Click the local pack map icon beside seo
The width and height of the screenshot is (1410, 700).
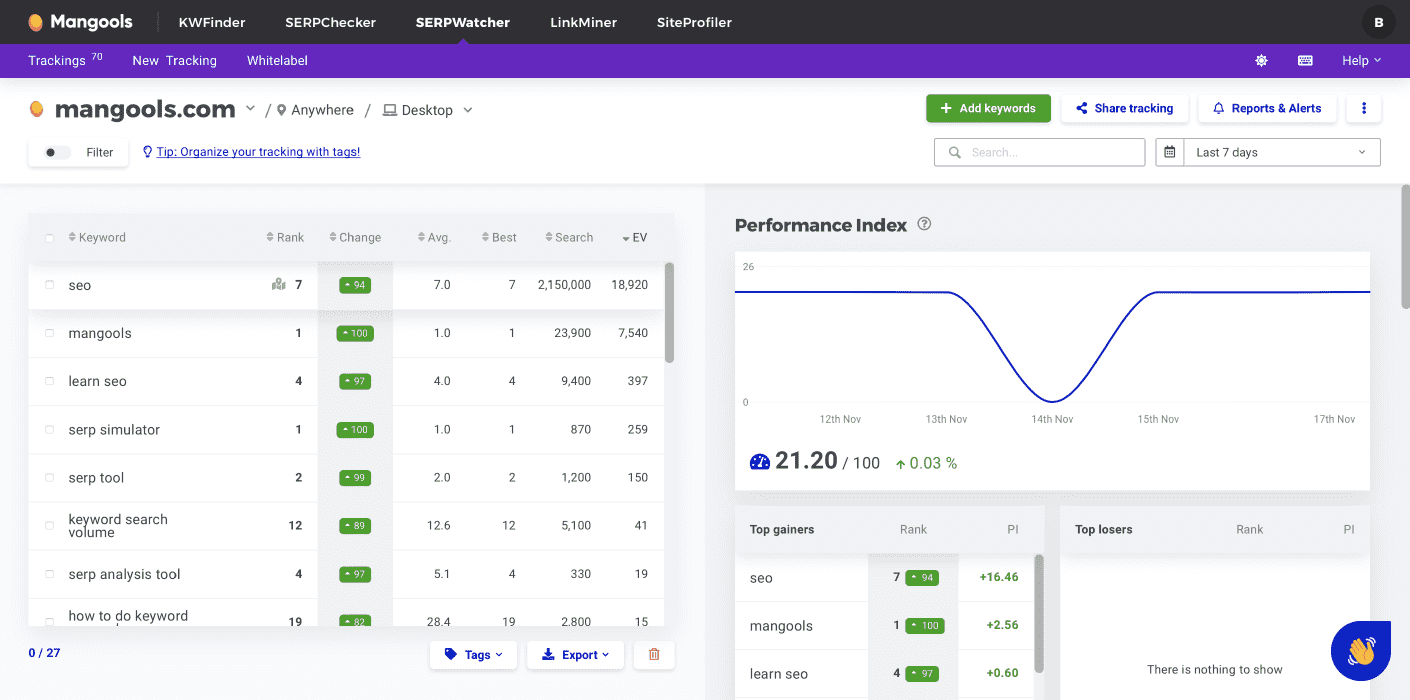pos(279,285)
